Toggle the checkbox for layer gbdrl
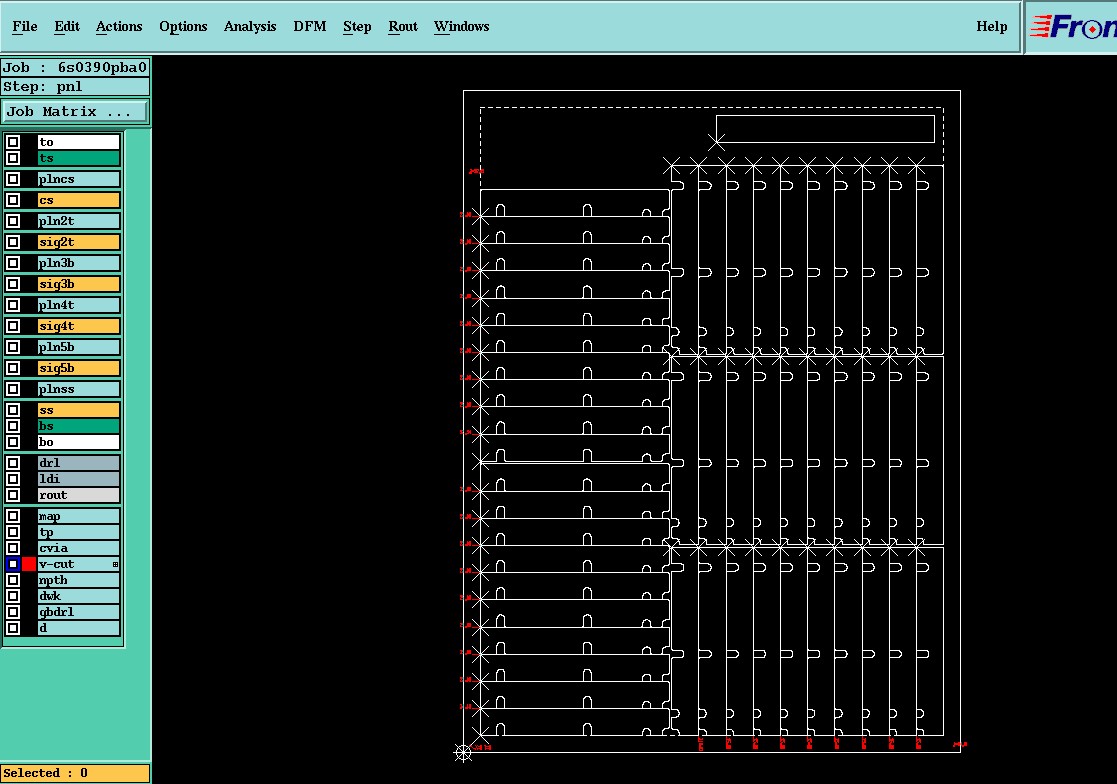1117x784 pixels. (13, 612)
